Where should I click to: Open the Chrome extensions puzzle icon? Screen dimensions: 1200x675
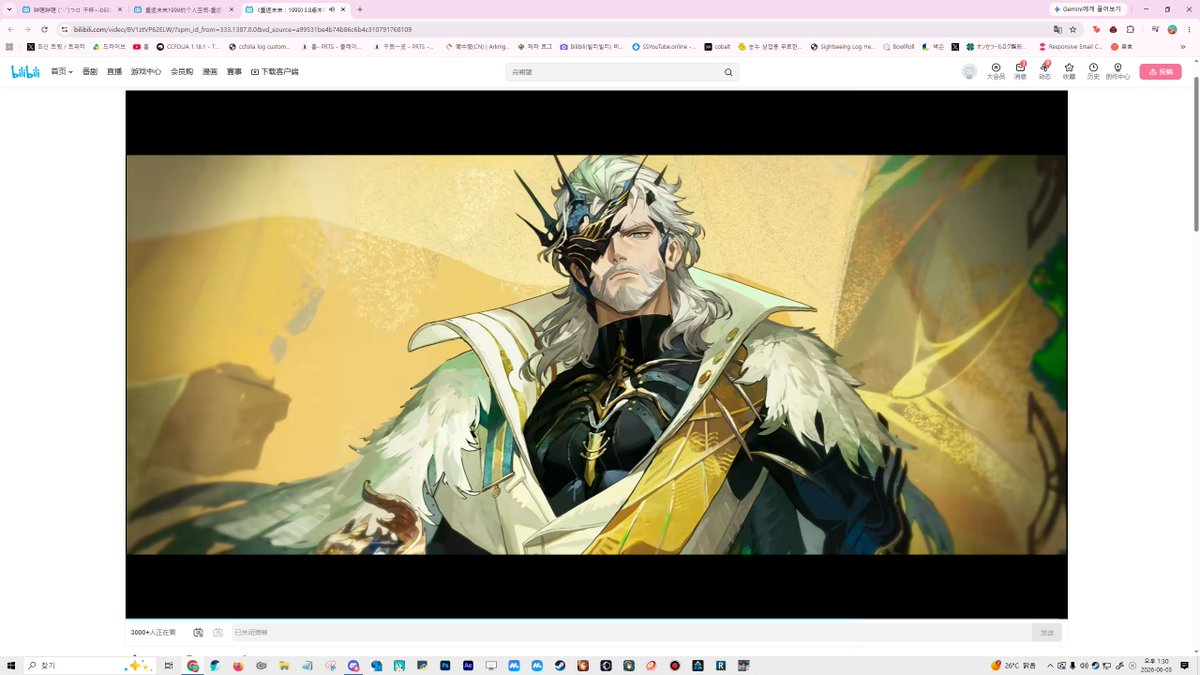point(1130,29)
